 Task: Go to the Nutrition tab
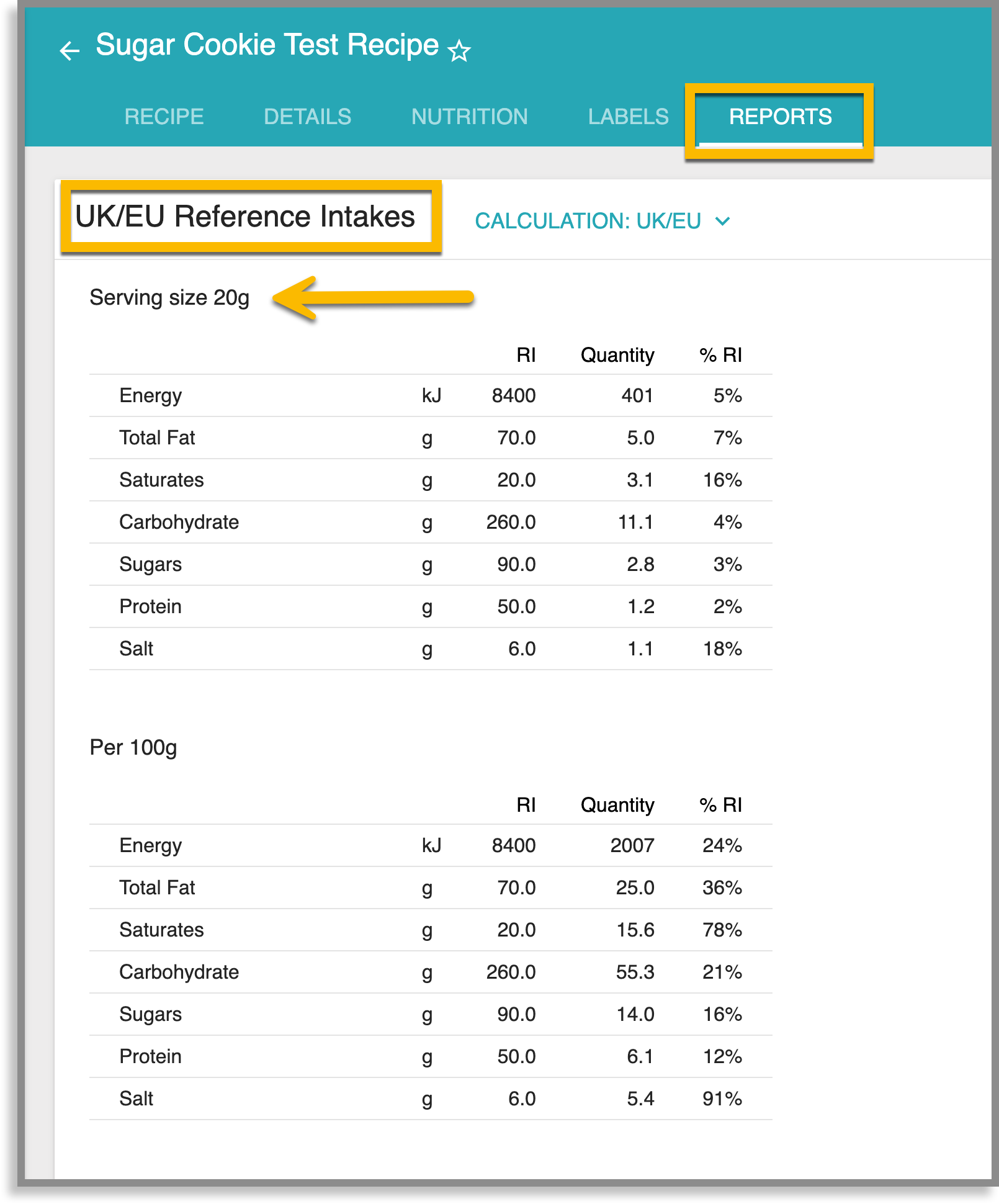[x=469, y=117]
